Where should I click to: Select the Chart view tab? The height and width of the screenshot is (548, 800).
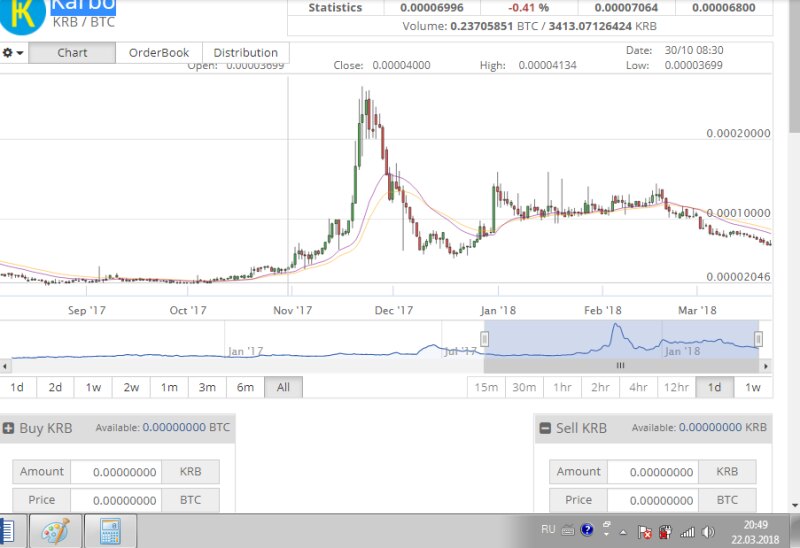[x=72, y=53]
